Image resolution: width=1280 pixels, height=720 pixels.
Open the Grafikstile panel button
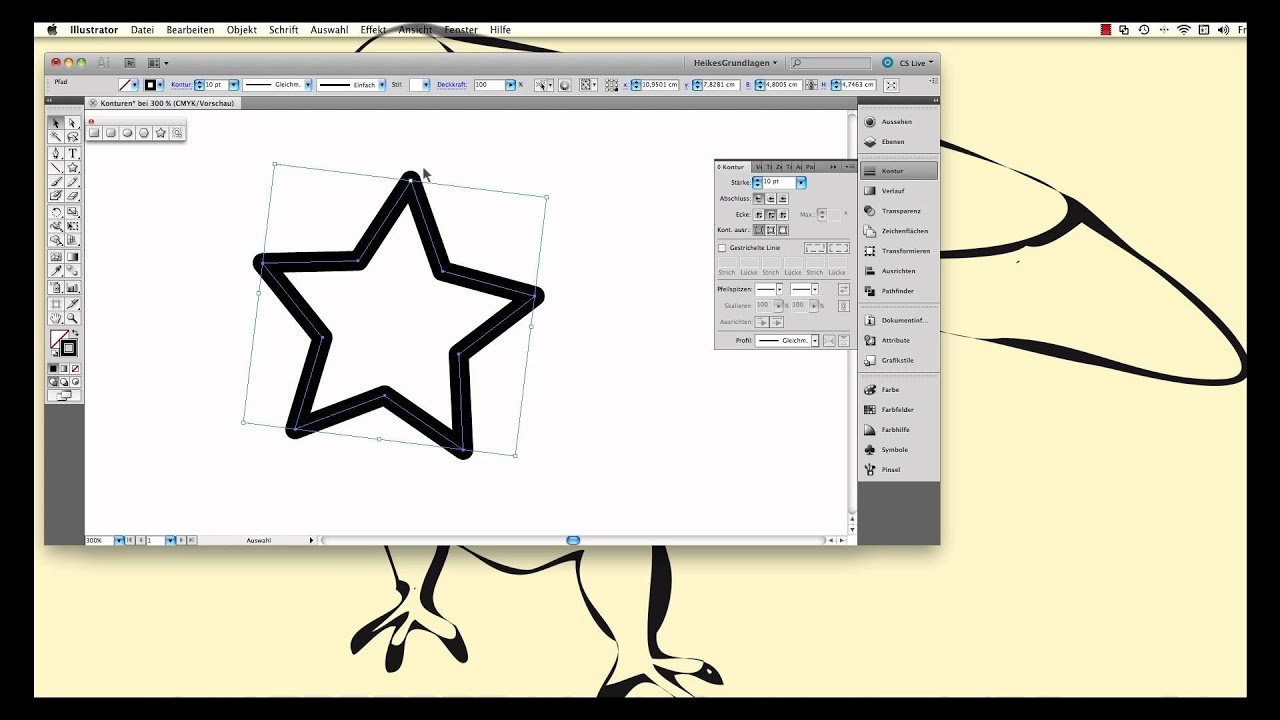pos(899,360)
